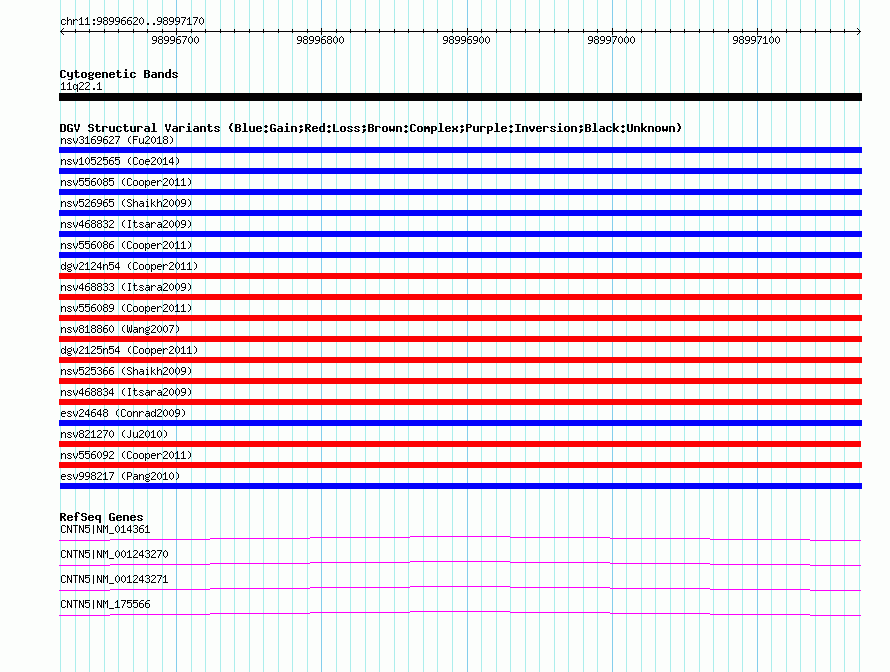Image resolution: width=890 pixels, height=672 pixels.
Task: Select the 11q22.1 band label
Action: pos(81,86)
